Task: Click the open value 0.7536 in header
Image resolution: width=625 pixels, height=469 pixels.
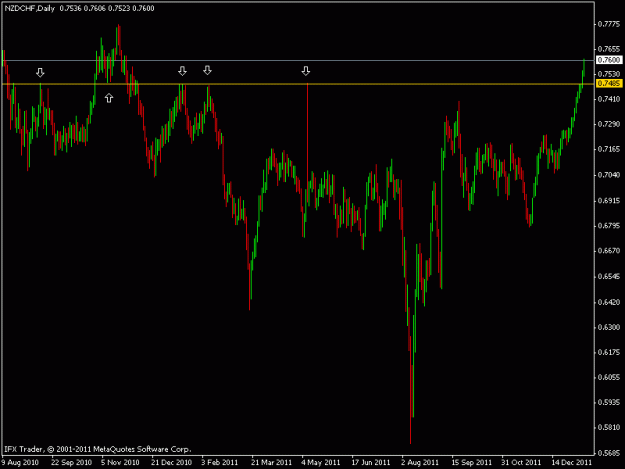Action: pos(71,8)
